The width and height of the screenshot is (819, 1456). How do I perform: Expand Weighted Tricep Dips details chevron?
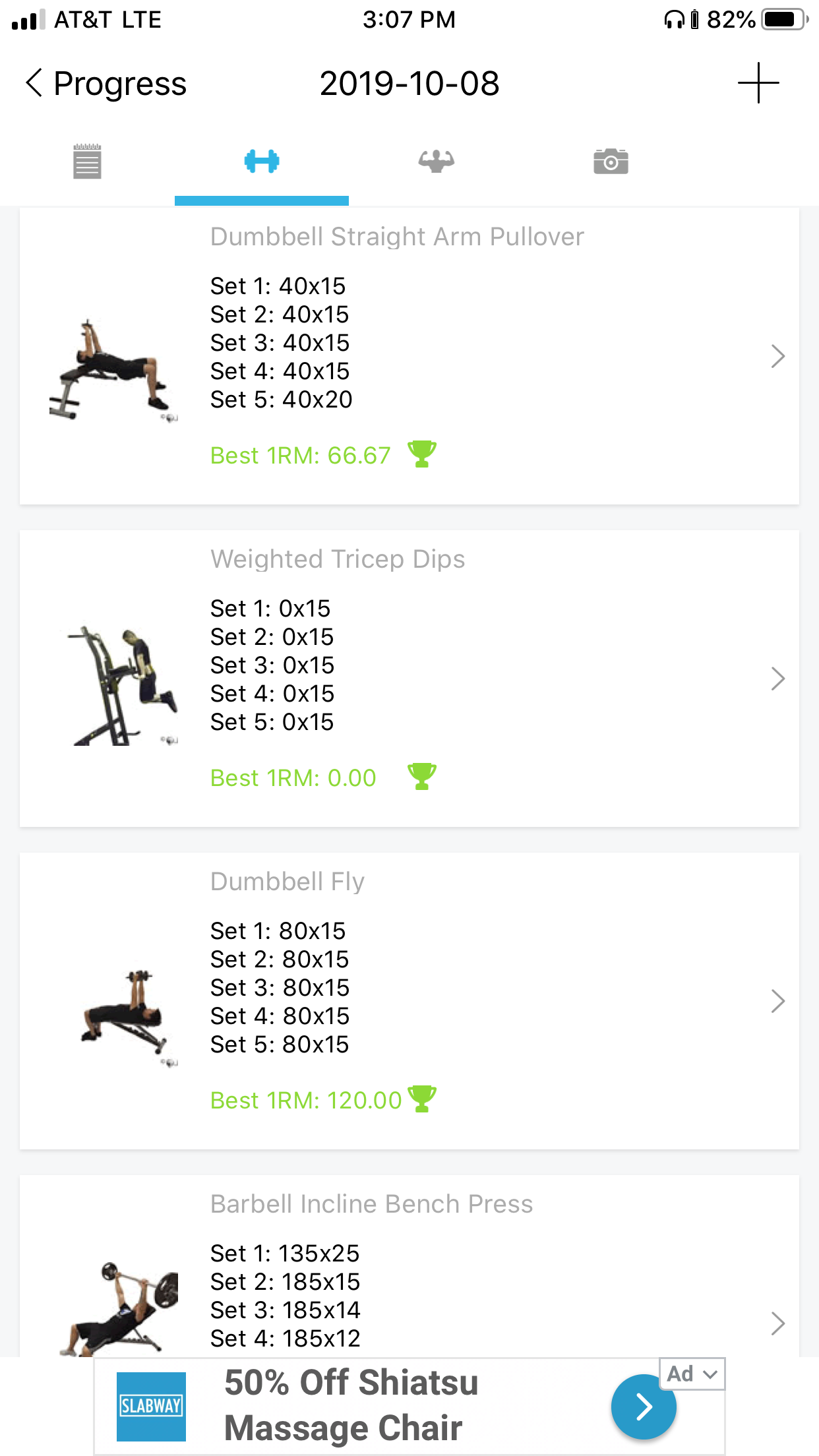pyautogui.click(x=778, y=679)
